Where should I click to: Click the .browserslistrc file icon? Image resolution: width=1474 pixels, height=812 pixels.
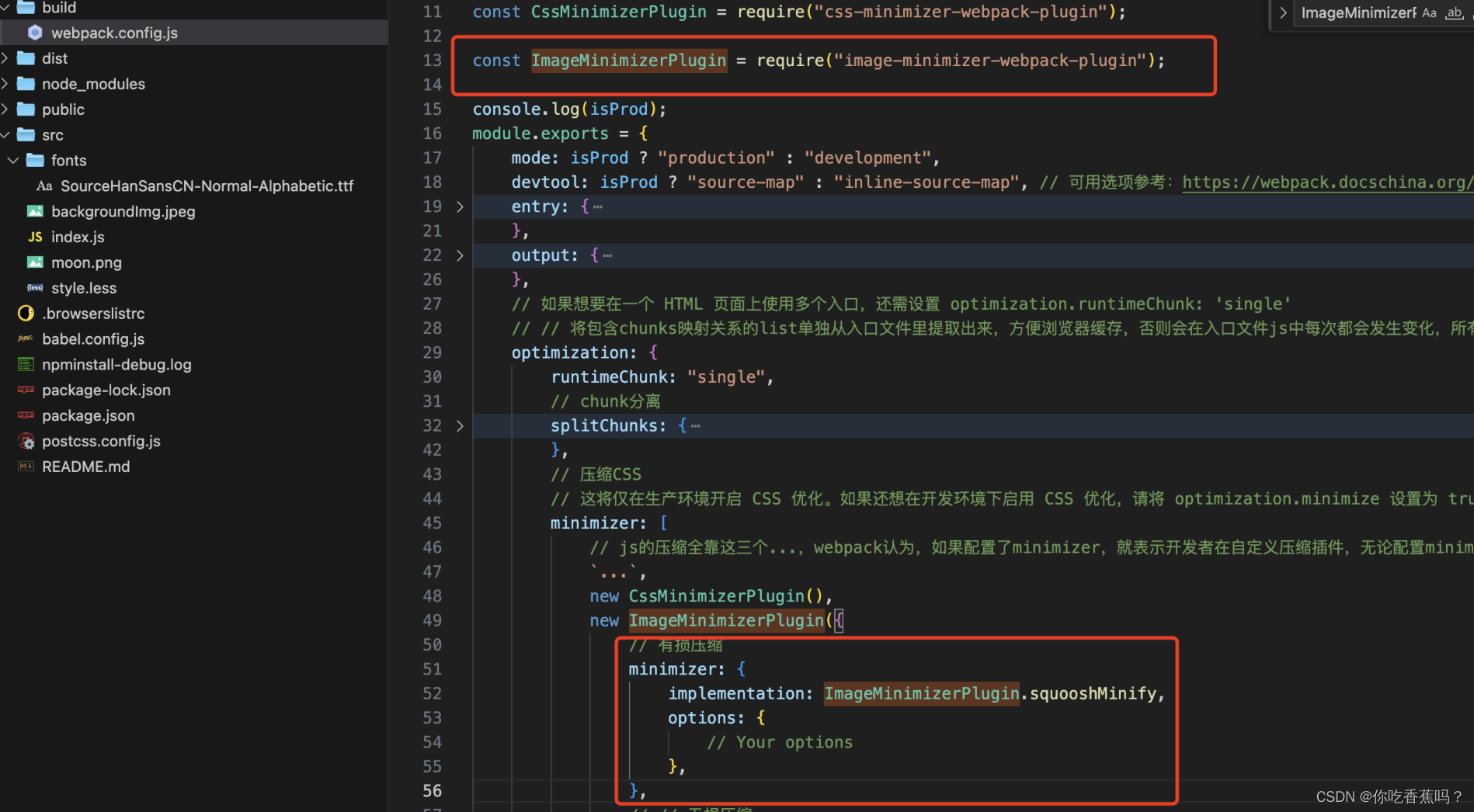(x=26, y=314)
